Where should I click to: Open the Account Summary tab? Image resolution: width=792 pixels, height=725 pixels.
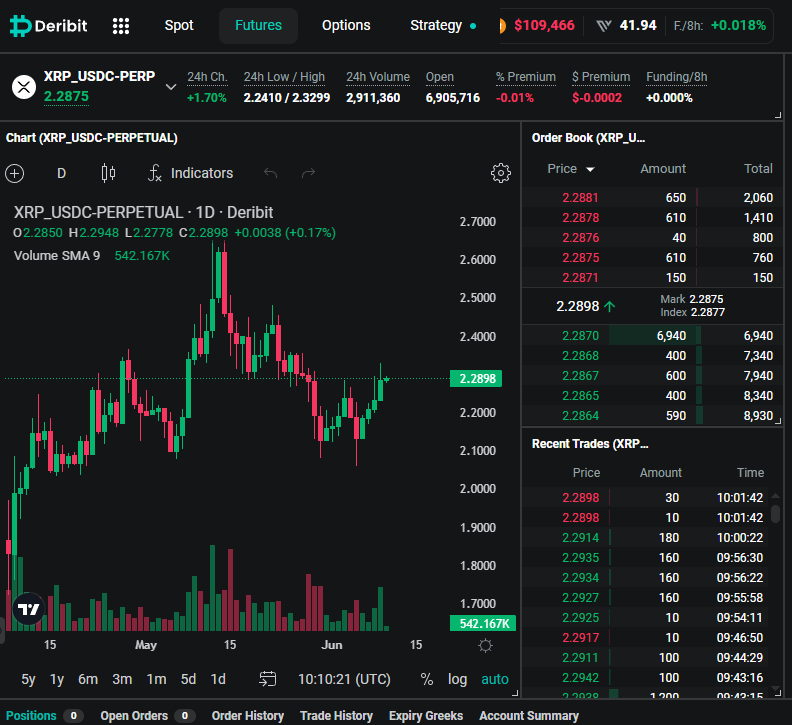coord(529,715)
